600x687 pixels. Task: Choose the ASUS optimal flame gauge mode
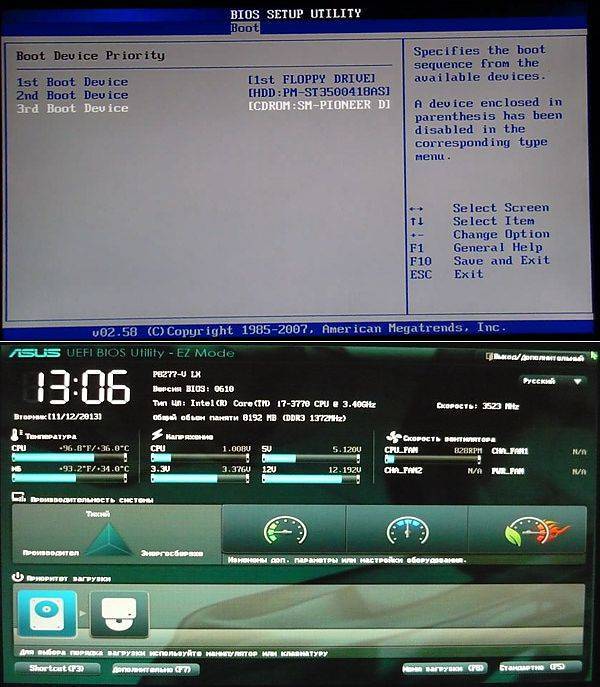click(537, 531)
